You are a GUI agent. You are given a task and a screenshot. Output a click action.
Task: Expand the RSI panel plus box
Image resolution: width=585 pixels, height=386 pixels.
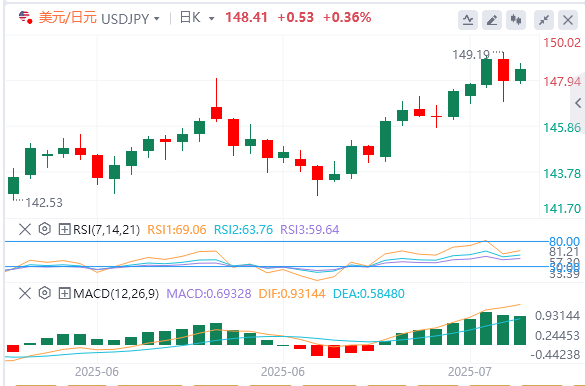(64, 229)
